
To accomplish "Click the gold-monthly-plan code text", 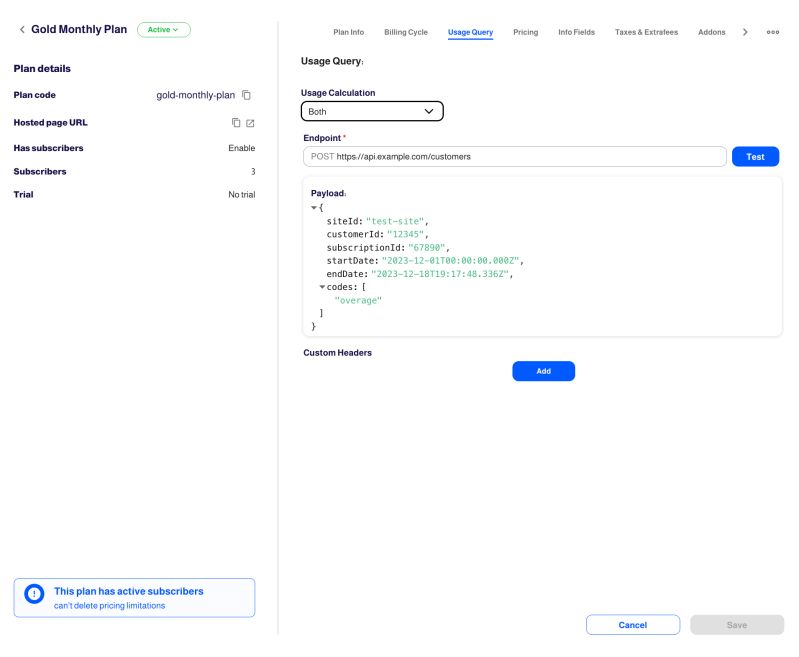I will 196,95.
